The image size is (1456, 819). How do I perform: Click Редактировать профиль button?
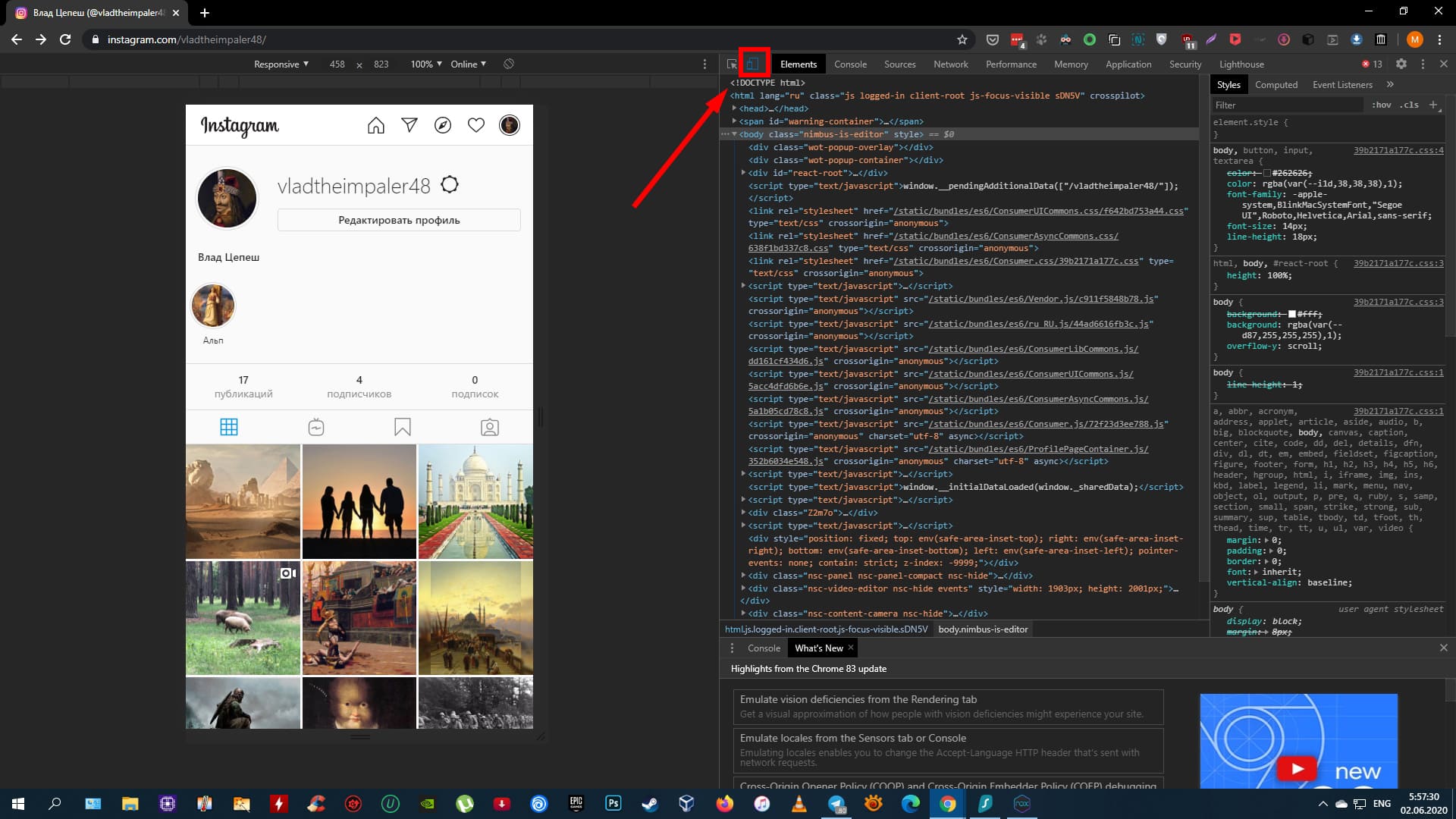[399, 220]
